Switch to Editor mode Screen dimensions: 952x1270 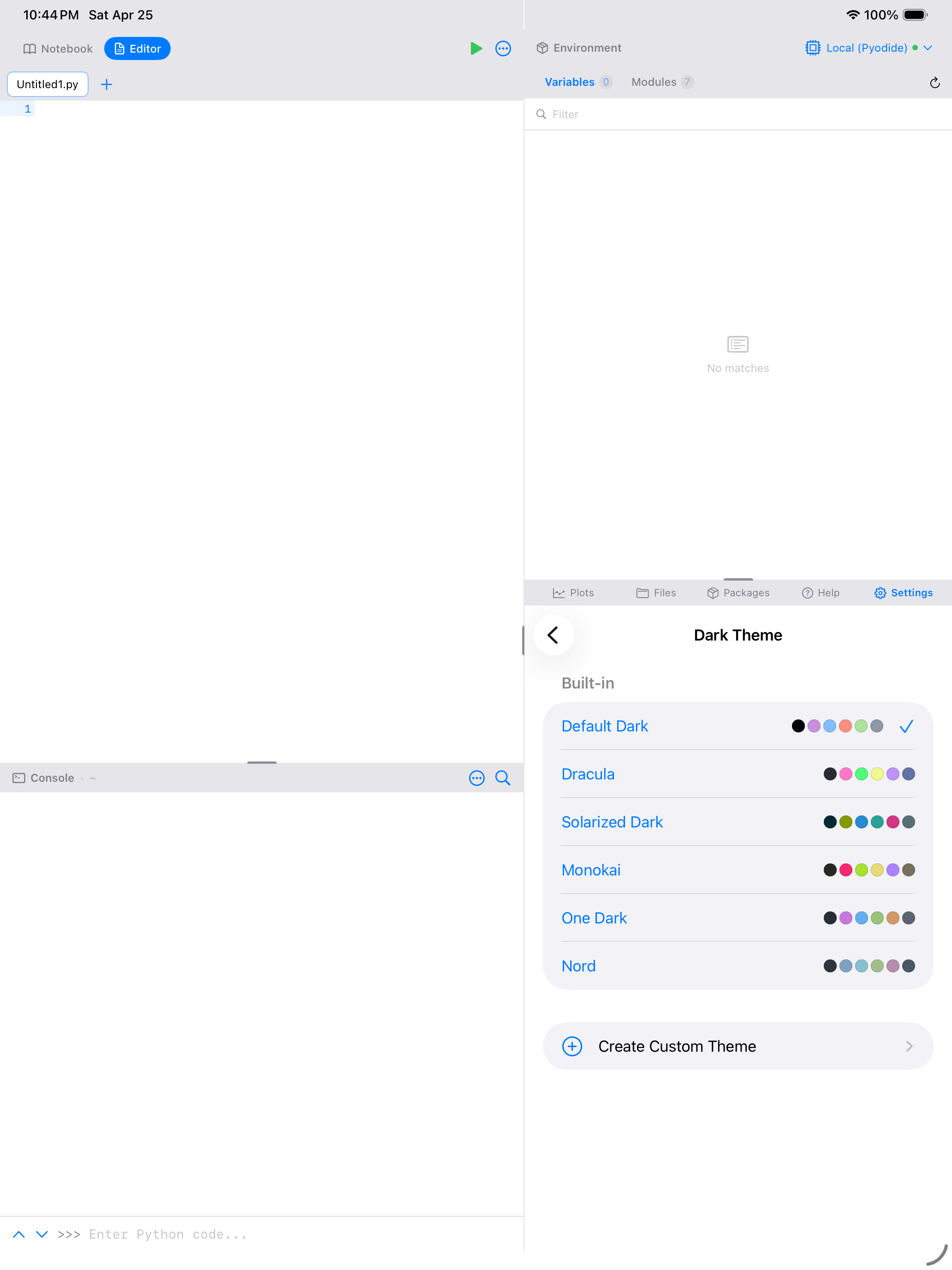click(x=137, y=49)
